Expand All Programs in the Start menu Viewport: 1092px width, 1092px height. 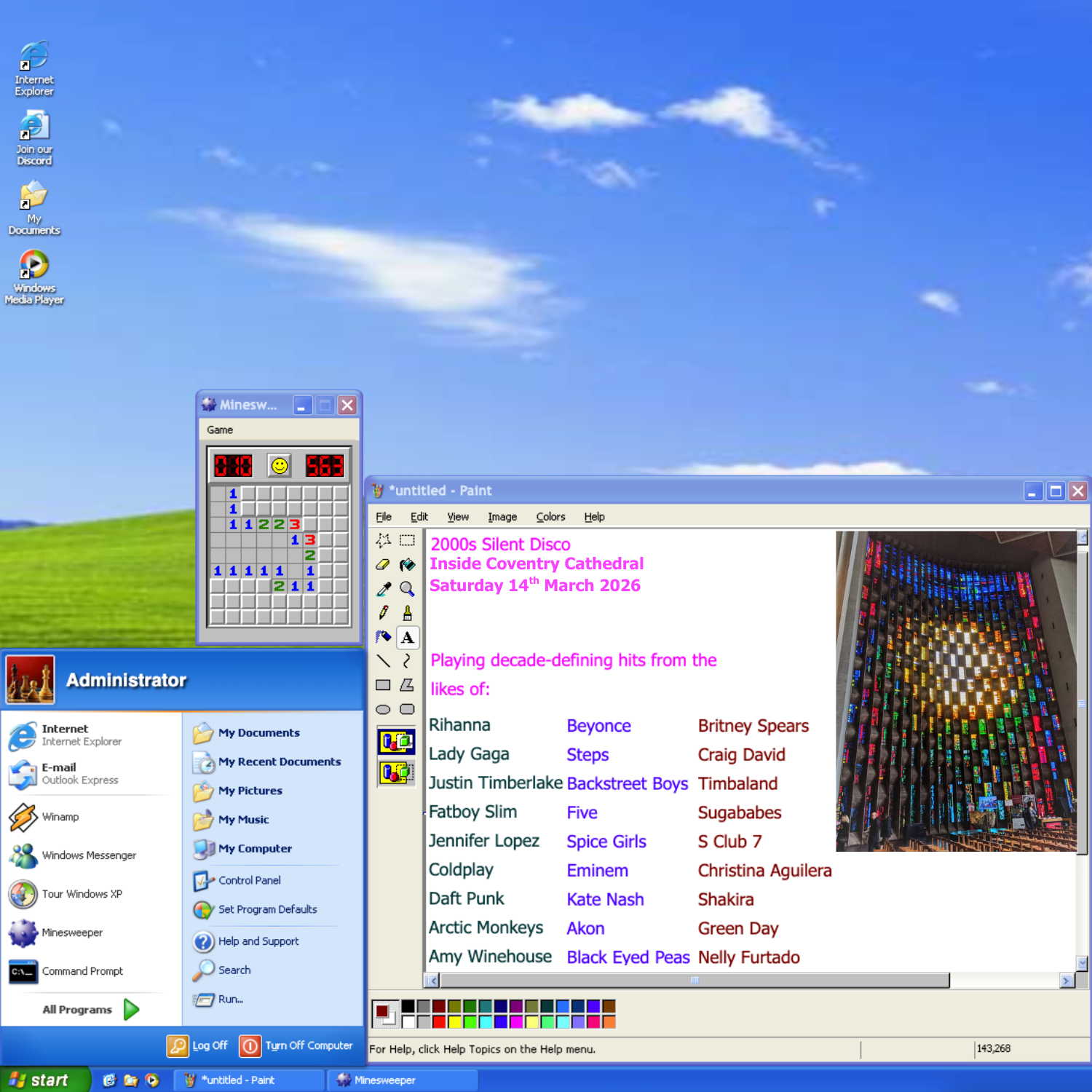point(90,1010)
